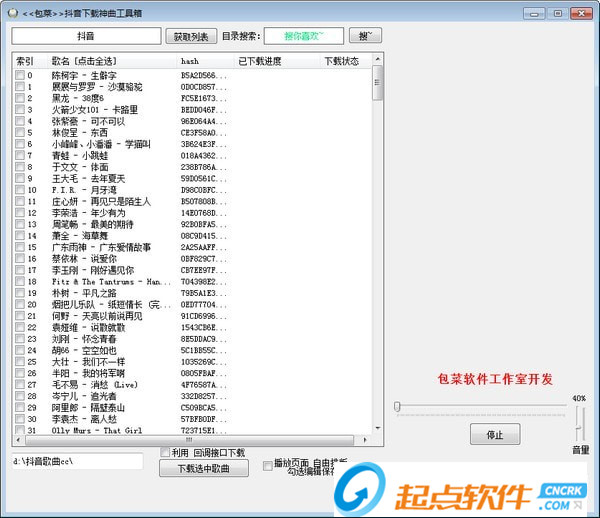This screenshot has width=600, height=518.
Task: Check the box for 展展与罗罗 - 沙漠骆驼
Action: (20, 86)
